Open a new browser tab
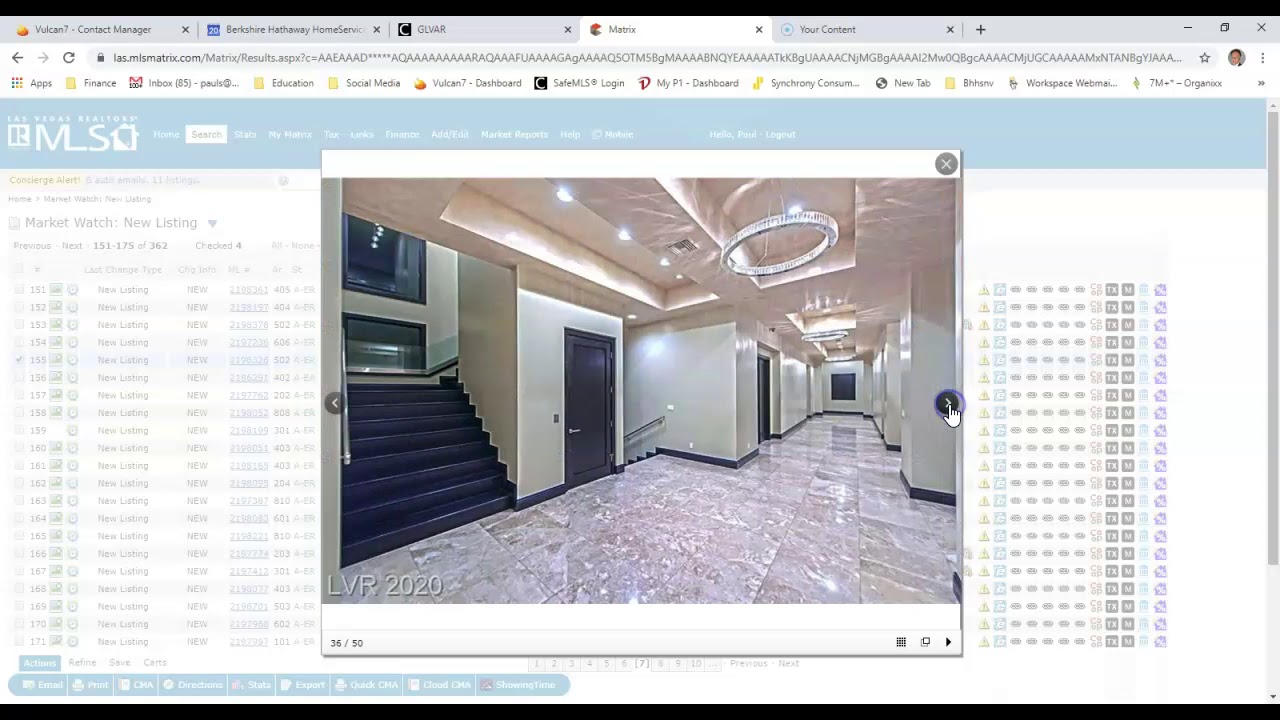 (980, 29)
